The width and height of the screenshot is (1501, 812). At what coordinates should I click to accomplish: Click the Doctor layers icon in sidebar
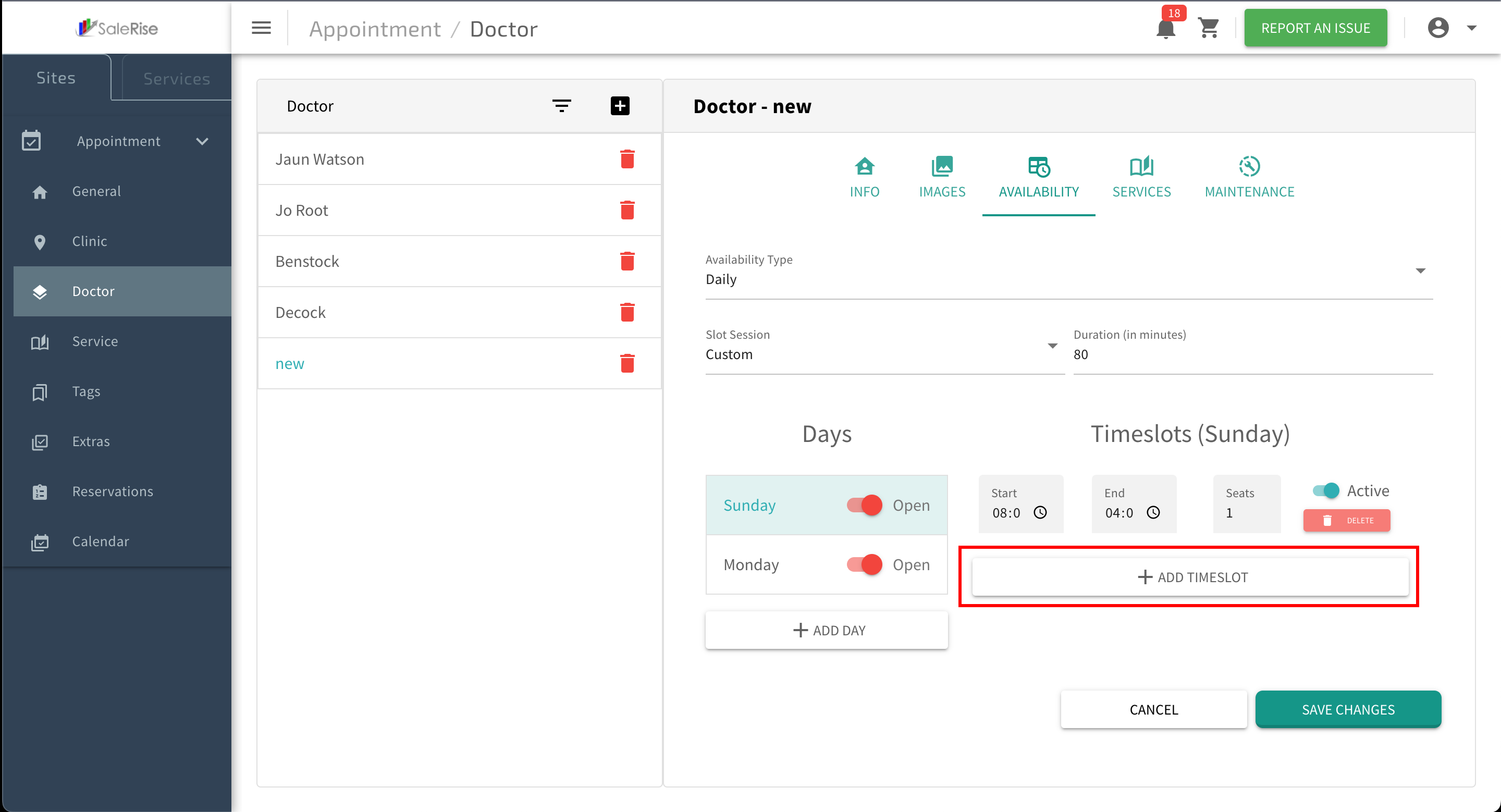tap(40, 292)
